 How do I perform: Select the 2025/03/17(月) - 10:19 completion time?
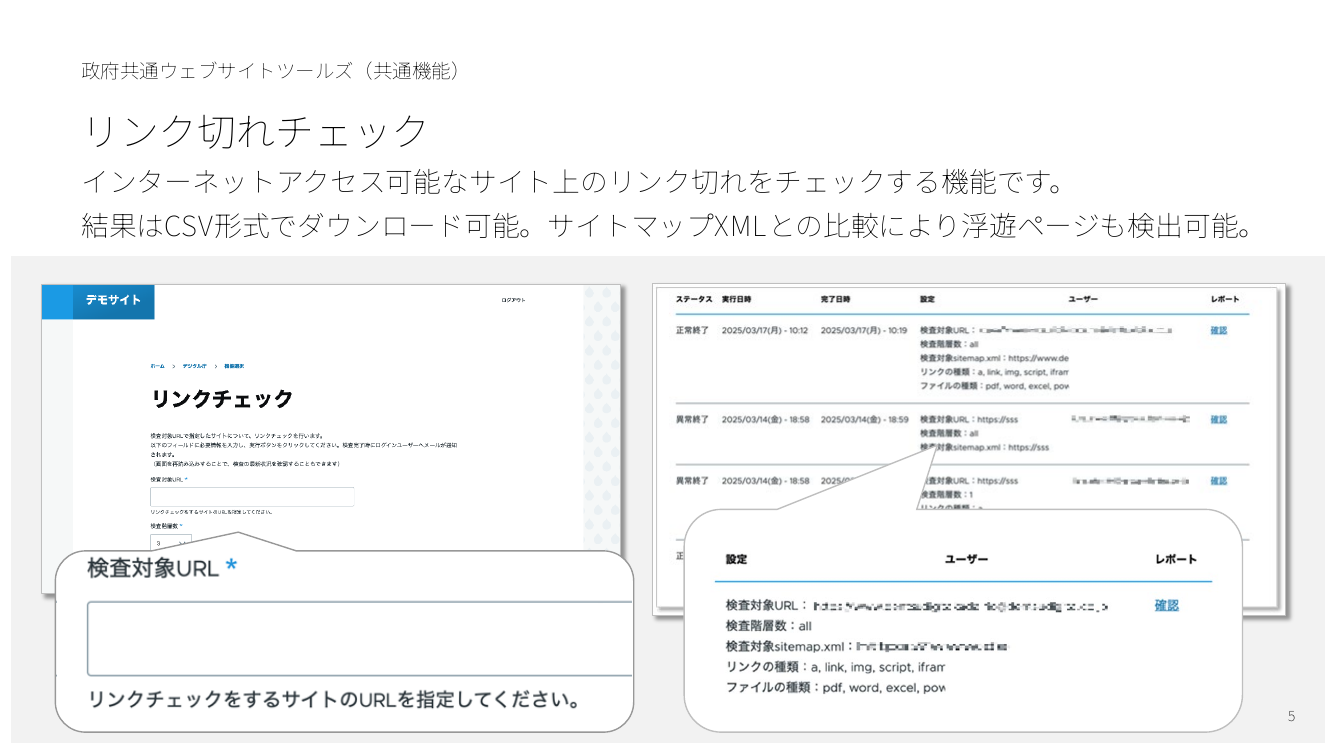864,330
